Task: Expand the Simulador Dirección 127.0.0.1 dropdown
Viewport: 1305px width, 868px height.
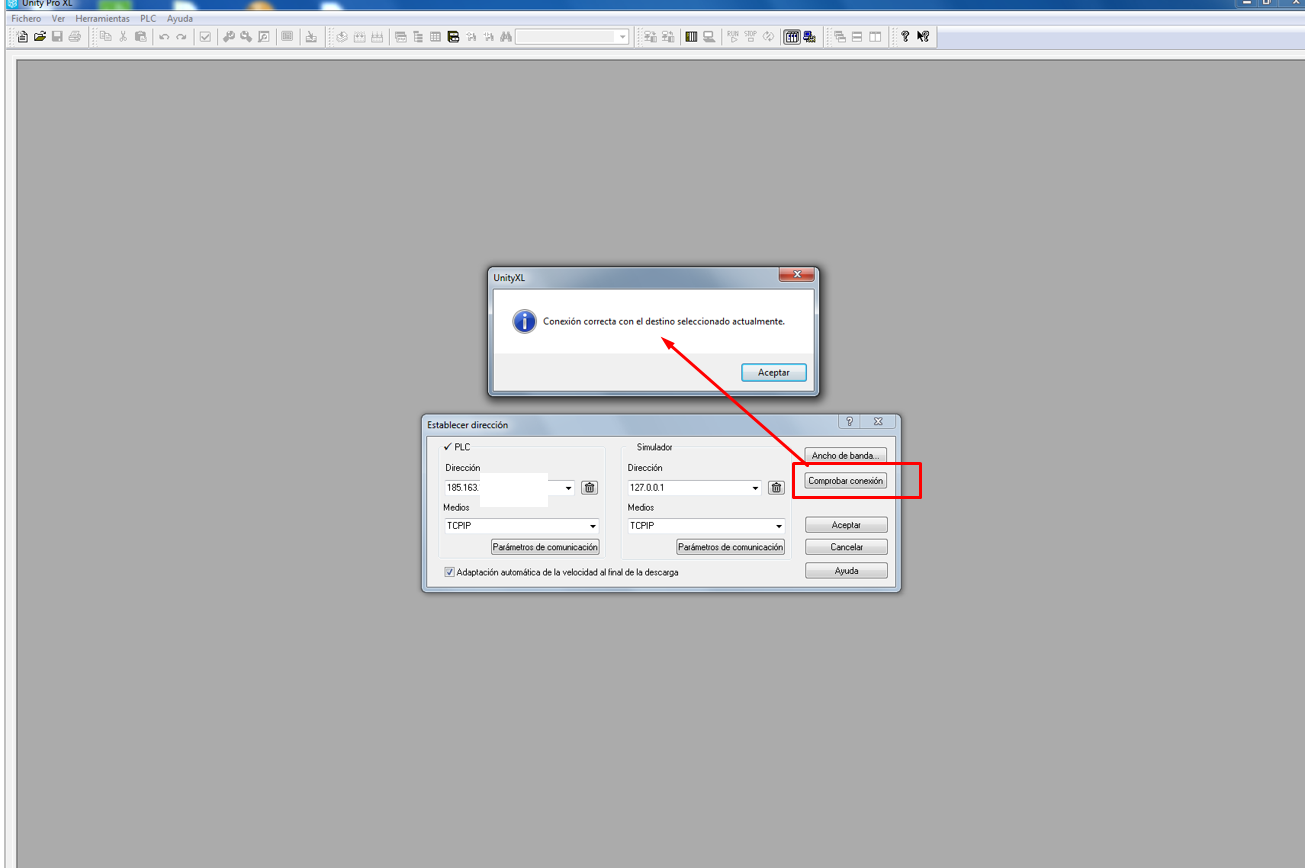Action: (x=755, y=488)
